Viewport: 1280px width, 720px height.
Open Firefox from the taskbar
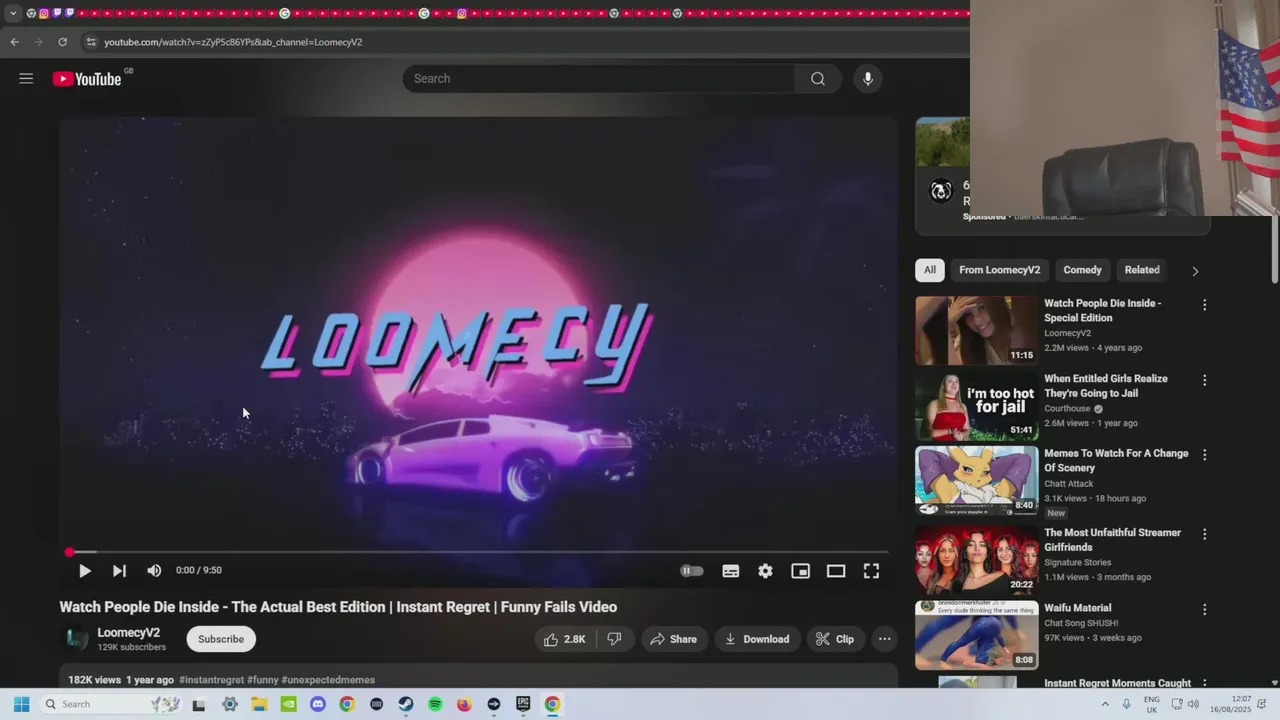[464, 704]
